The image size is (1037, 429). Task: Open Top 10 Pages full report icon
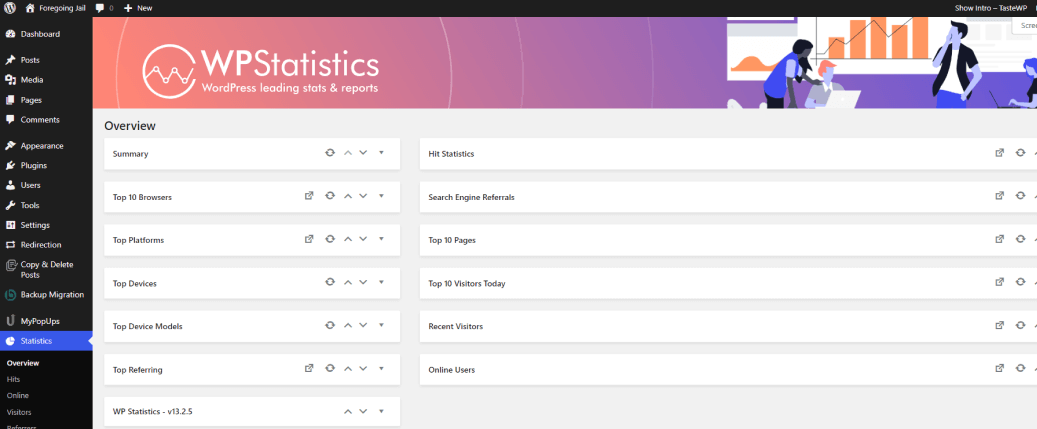[1000, 239]
